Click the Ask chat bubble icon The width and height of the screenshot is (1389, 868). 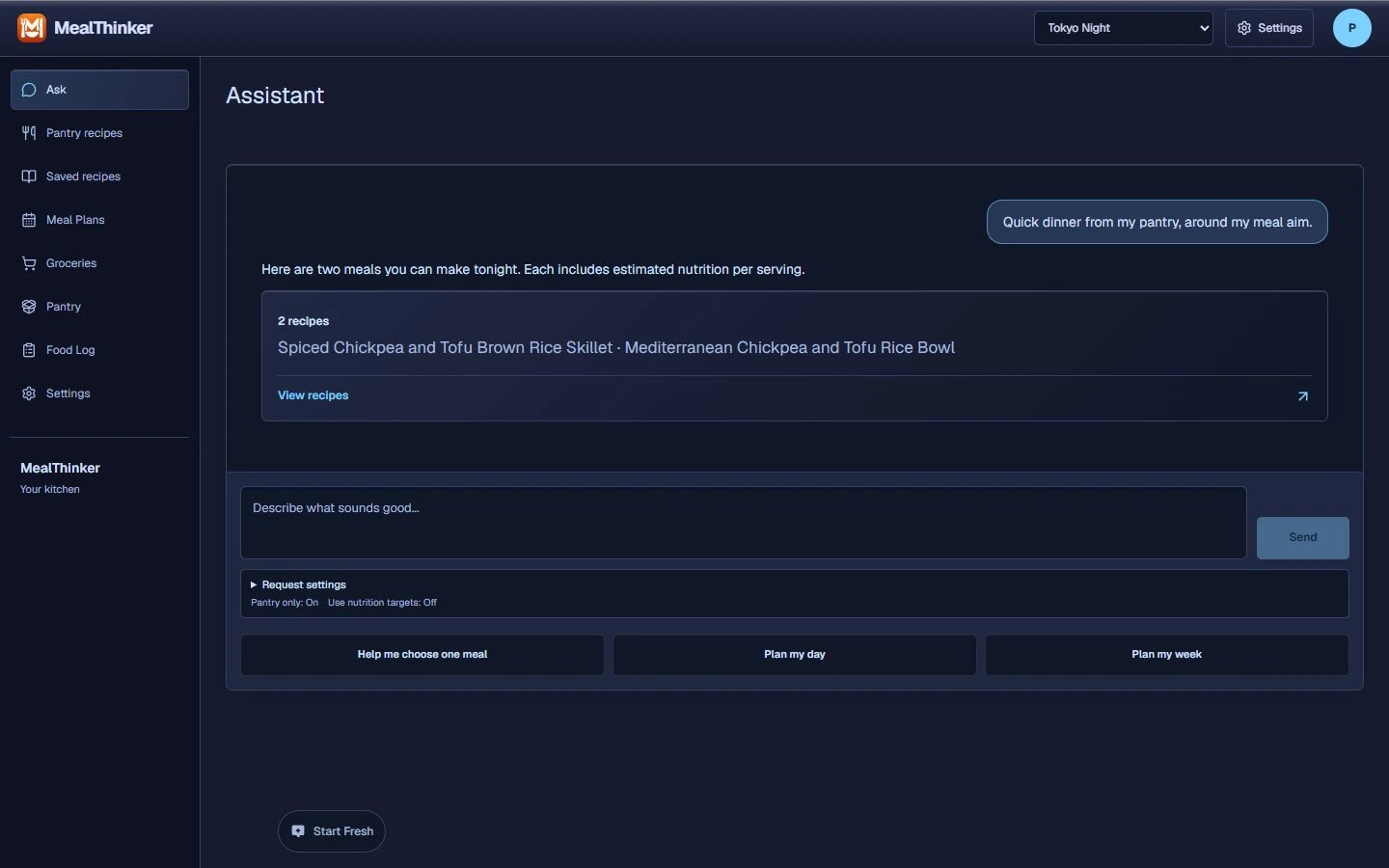29,90
